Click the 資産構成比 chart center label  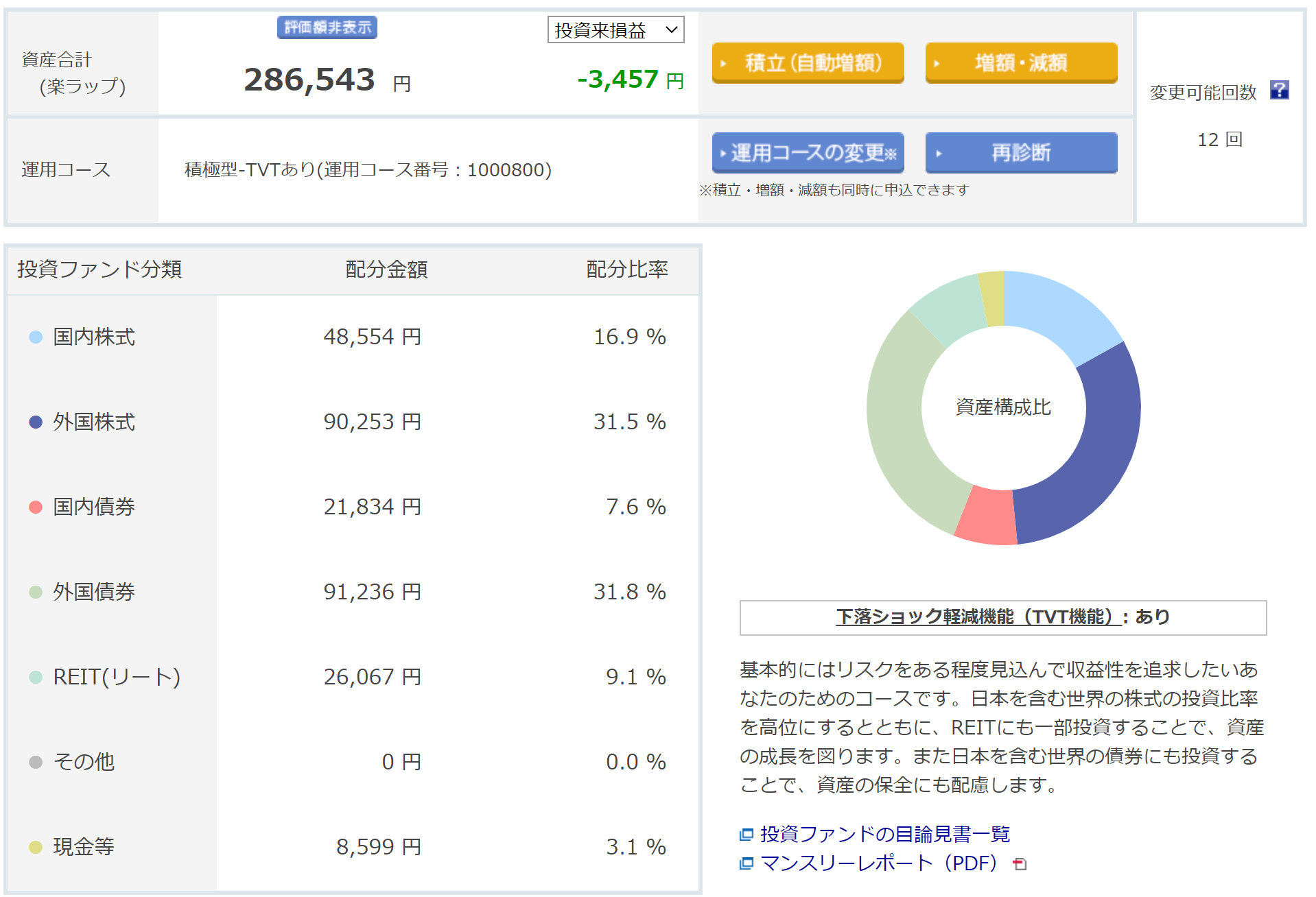1003,407
